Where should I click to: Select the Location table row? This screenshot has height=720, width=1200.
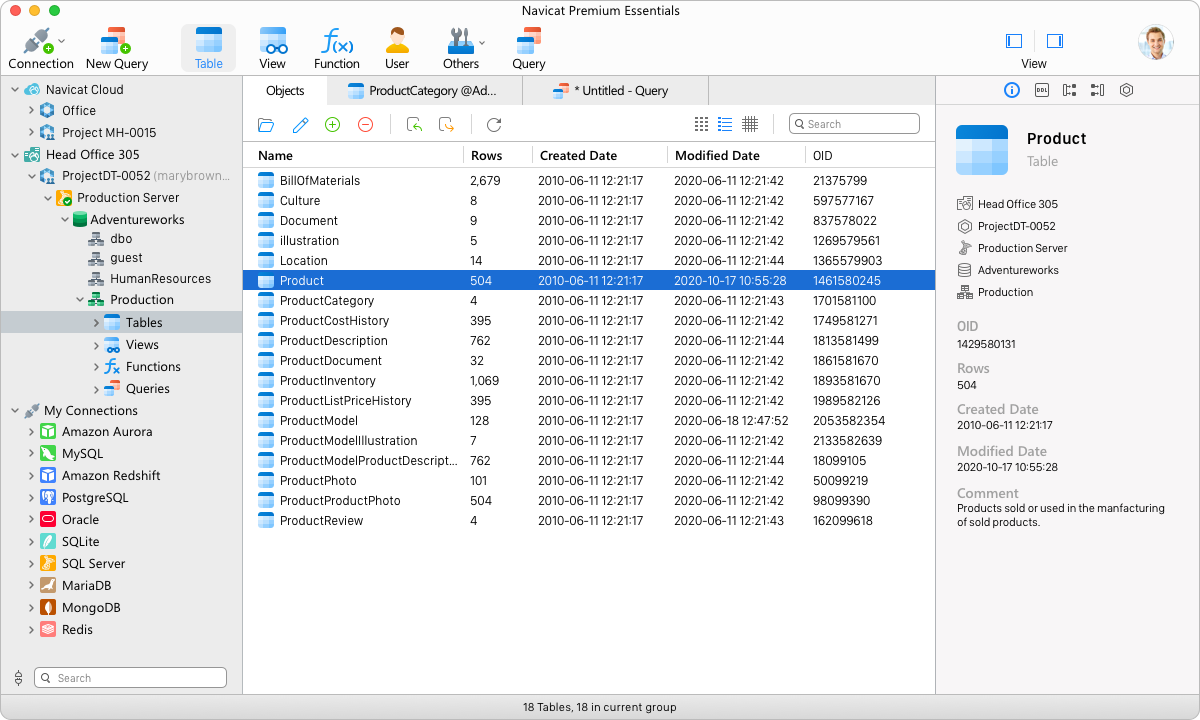click(x=589, y=261)
